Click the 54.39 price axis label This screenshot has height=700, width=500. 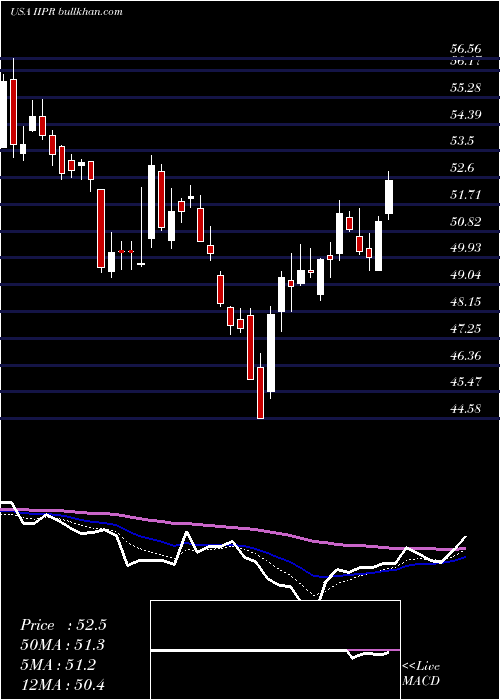[466, 115]
